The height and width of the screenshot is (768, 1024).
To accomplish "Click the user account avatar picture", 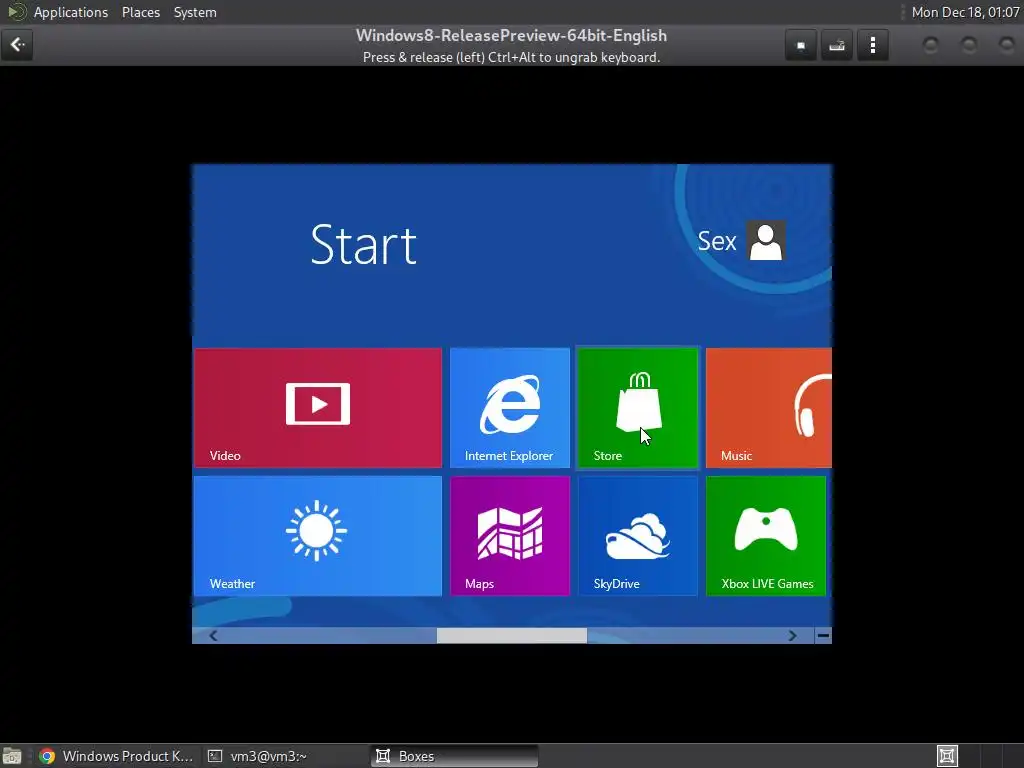I will 766,241.
